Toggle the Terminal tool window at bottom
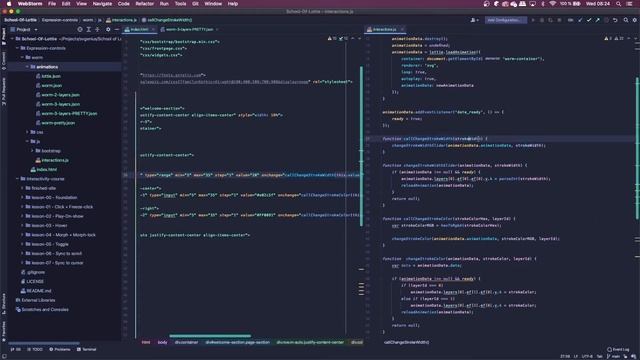640x360 pixels. pos(87,349)
